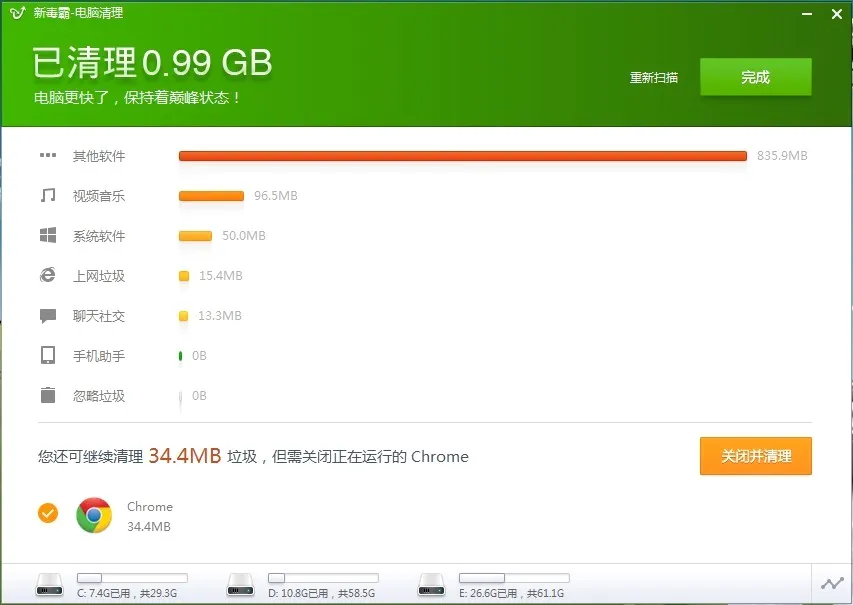Click the 新毒霸 bird logo icon

pyautogui.click(x=18, y=13)
